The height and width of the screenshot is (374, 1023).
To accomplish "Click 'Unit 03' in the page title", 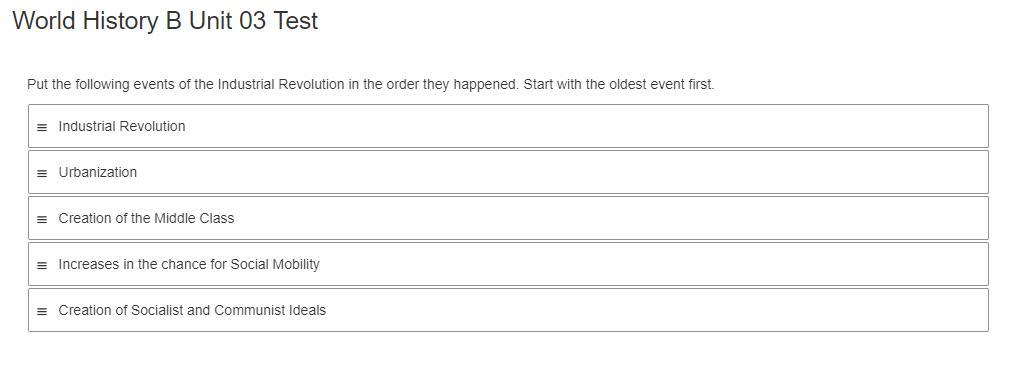I will [x=228, y=21].
